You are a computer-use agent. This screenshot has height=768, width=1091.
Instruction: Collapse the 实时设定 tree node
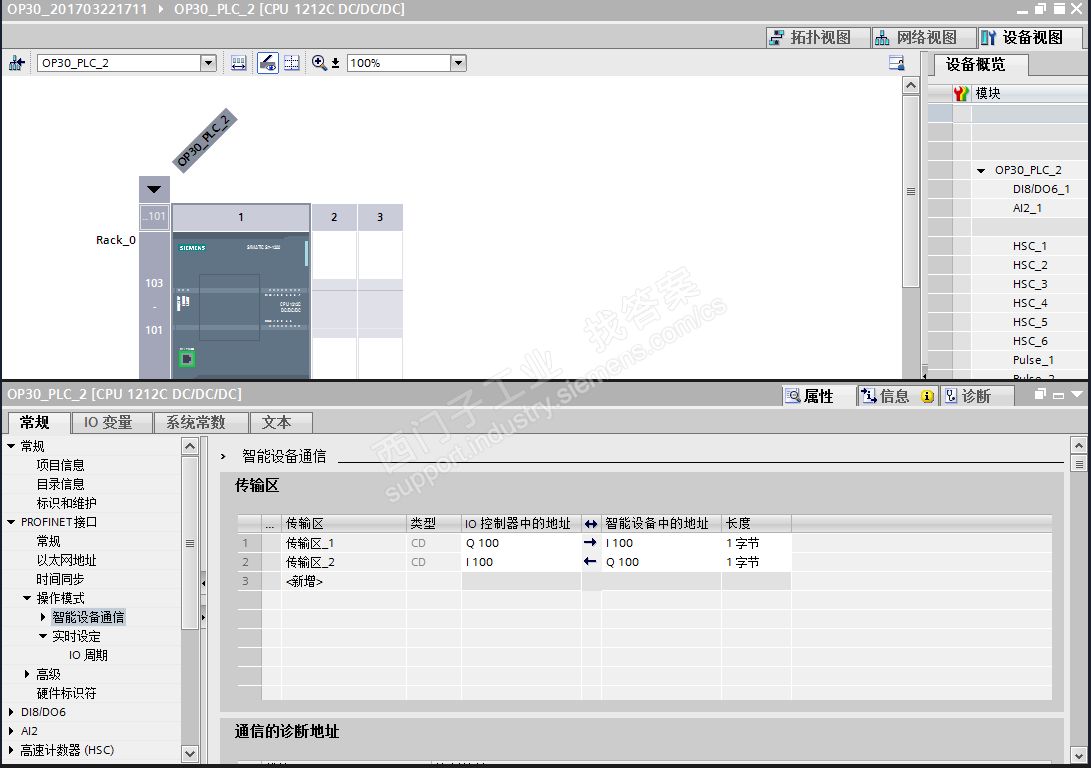pyautogui.click(x=43, y=636)
